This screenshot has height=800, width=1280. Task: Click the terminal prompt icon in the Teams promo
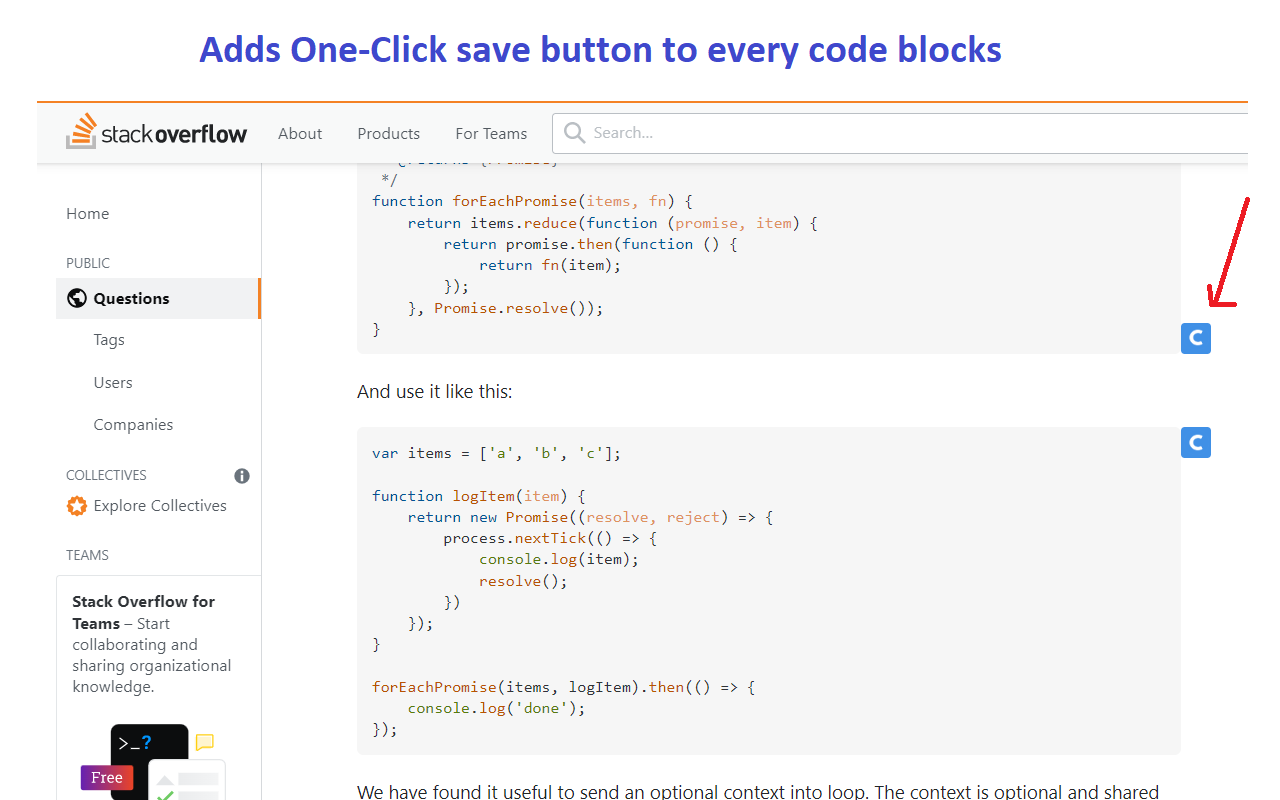pos(135,742)
